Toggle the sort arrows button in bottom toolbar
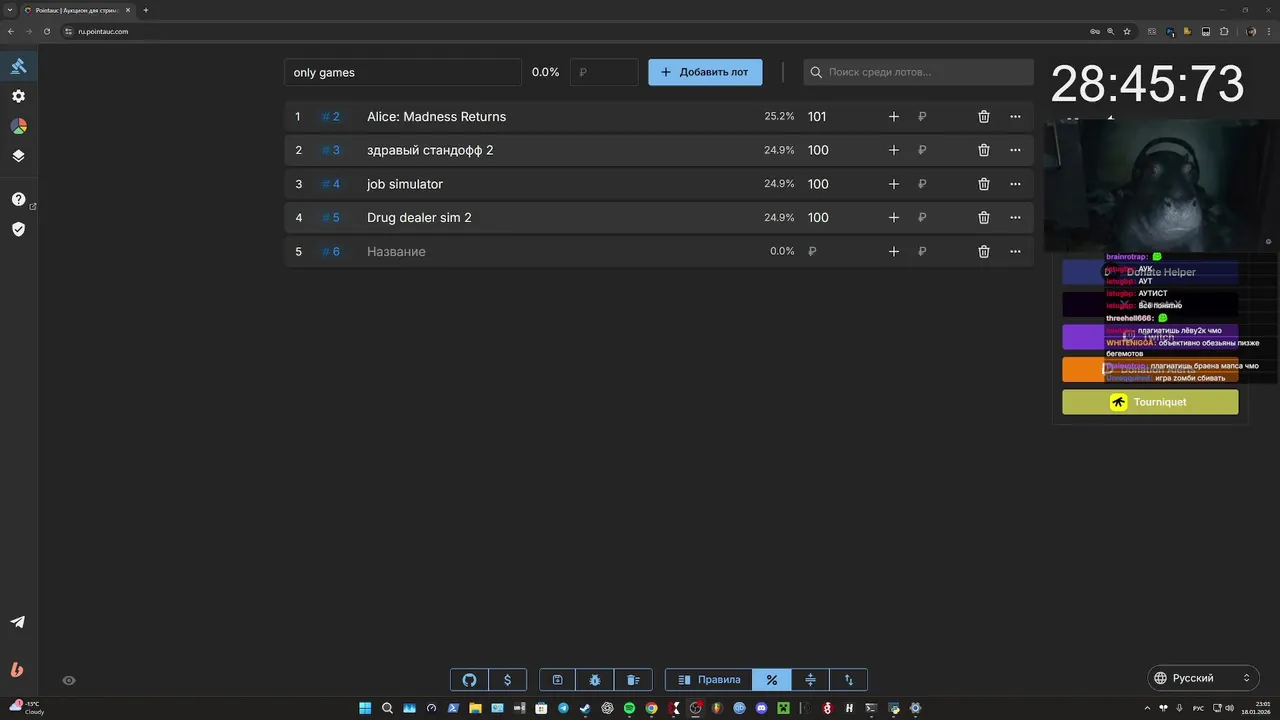This screenshot has width=1280, height=720. click(x=849, y=680)
